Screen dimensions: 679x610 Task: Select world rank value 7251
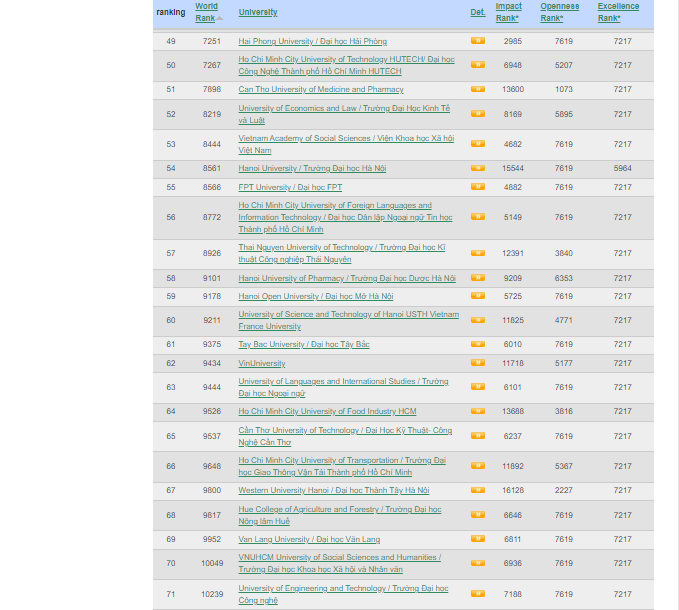coord(212,41)
